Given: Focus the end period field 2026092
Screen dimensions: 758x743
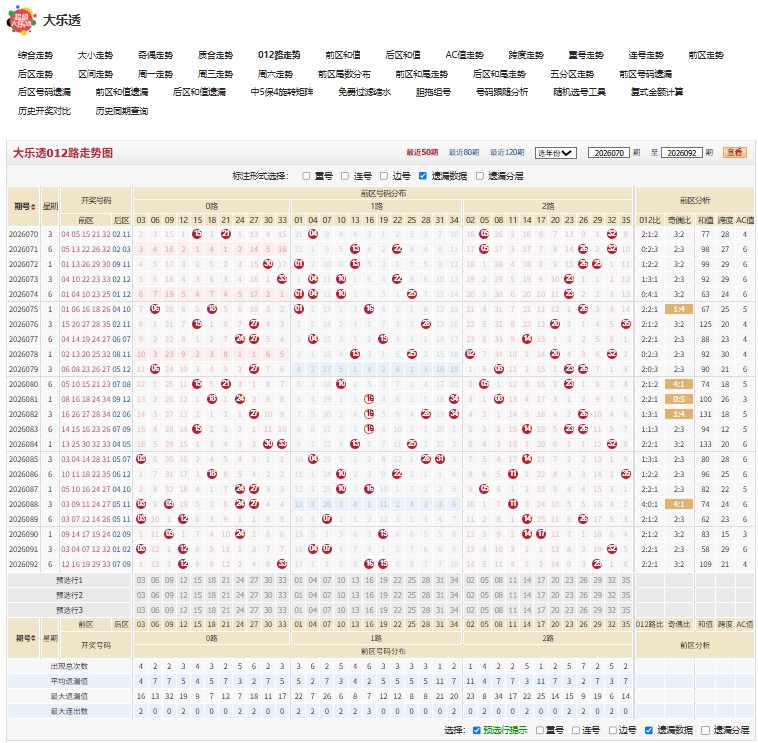Looking at the screenshot, I should click(x=682, y=153).
